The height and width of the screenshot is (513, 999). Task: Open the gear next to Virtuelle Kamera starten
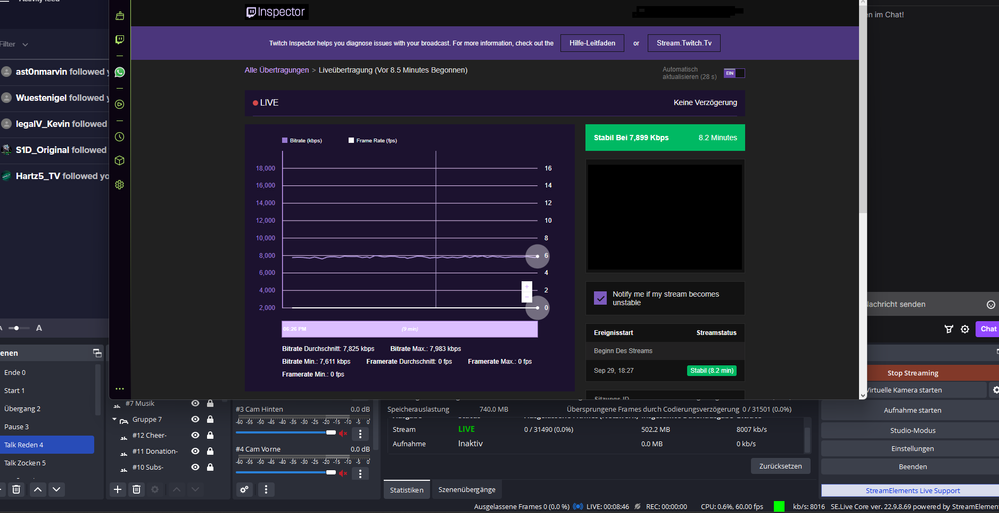[x=996, y=389]
